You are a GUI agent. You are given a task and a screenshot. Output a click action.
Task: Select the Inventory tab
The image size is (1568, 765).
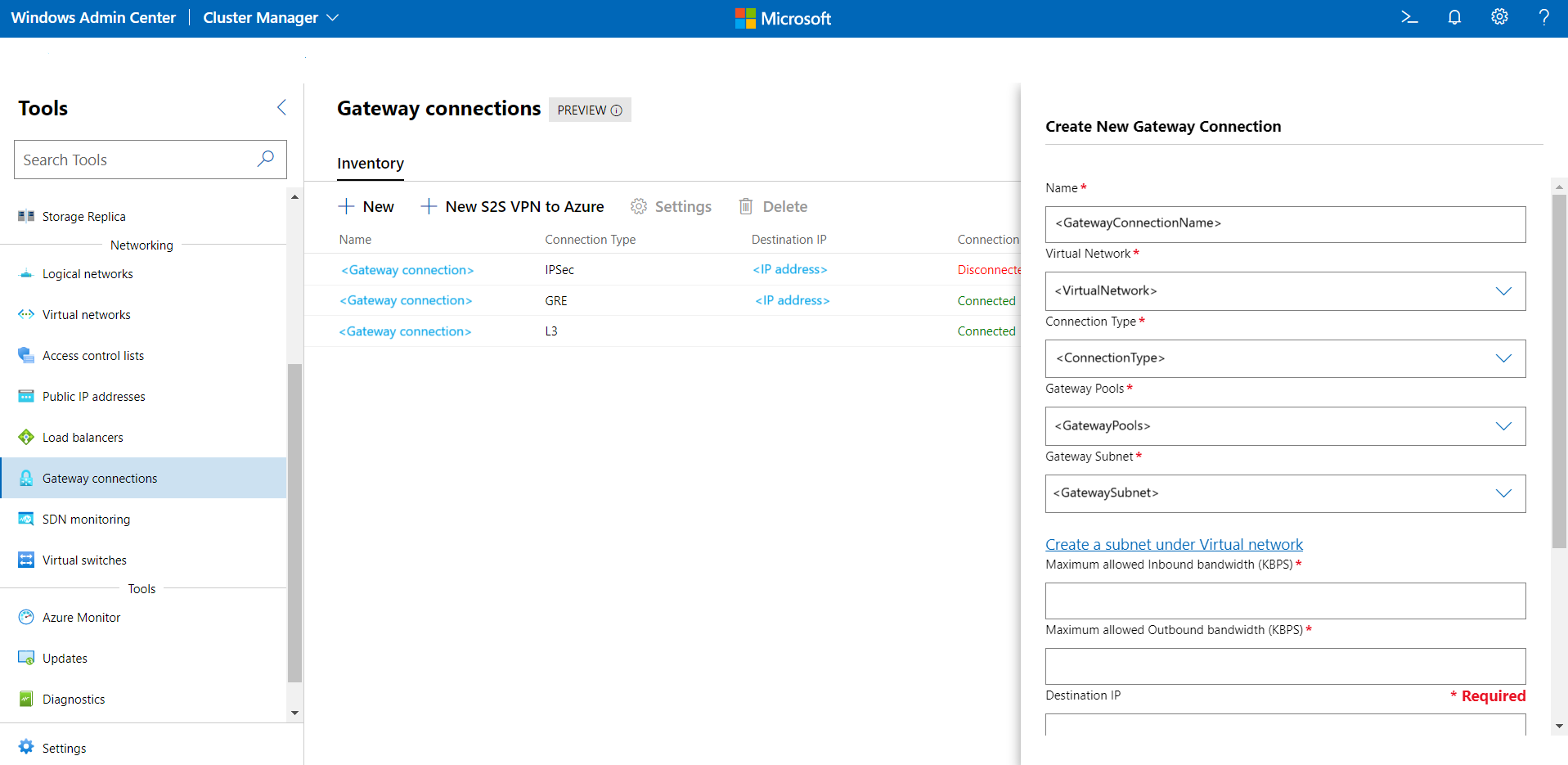click(371, 164)
